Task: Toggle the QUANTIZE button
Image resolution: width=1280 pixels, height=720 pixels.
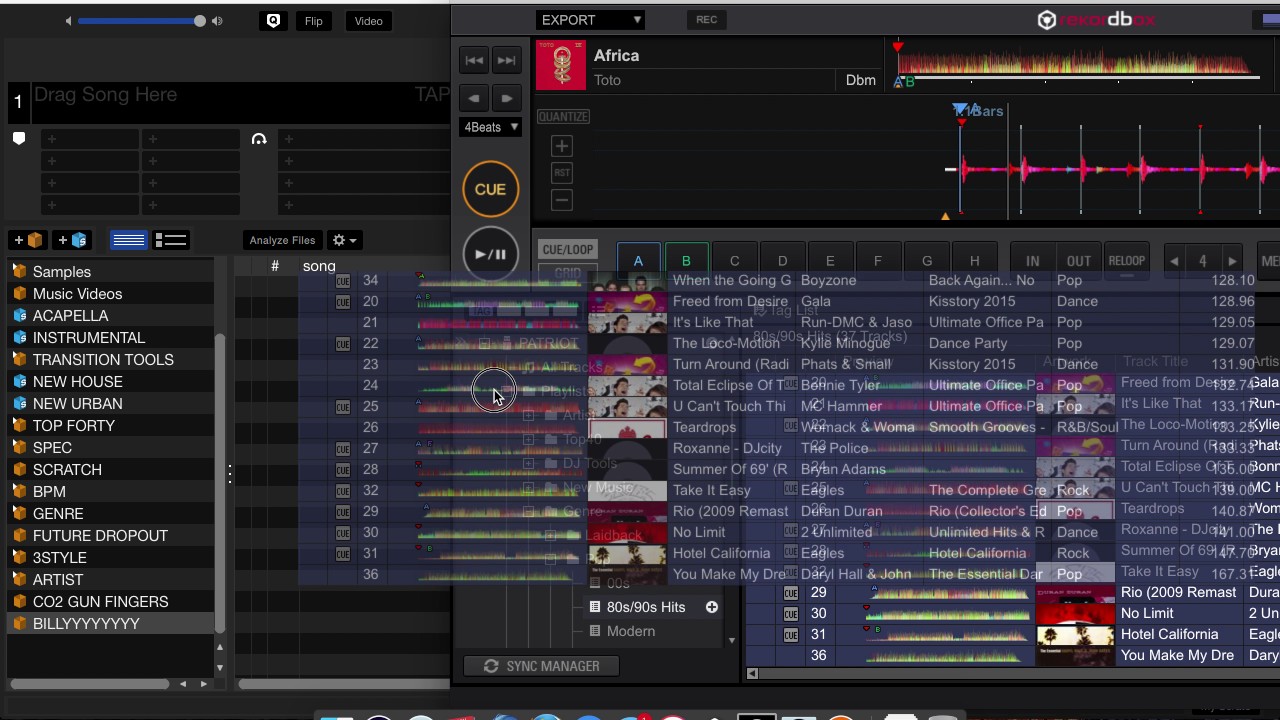Action: [x=563, y=116]
